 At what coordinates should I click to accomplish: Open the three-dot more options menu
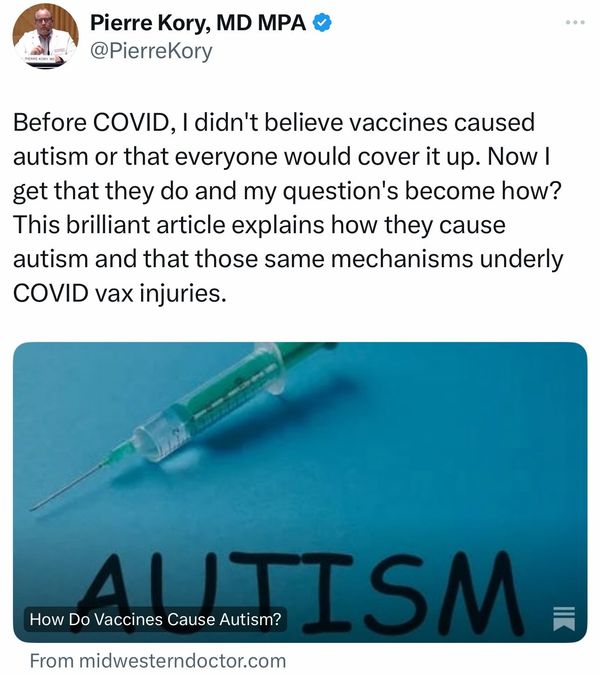tap(576, 22)
